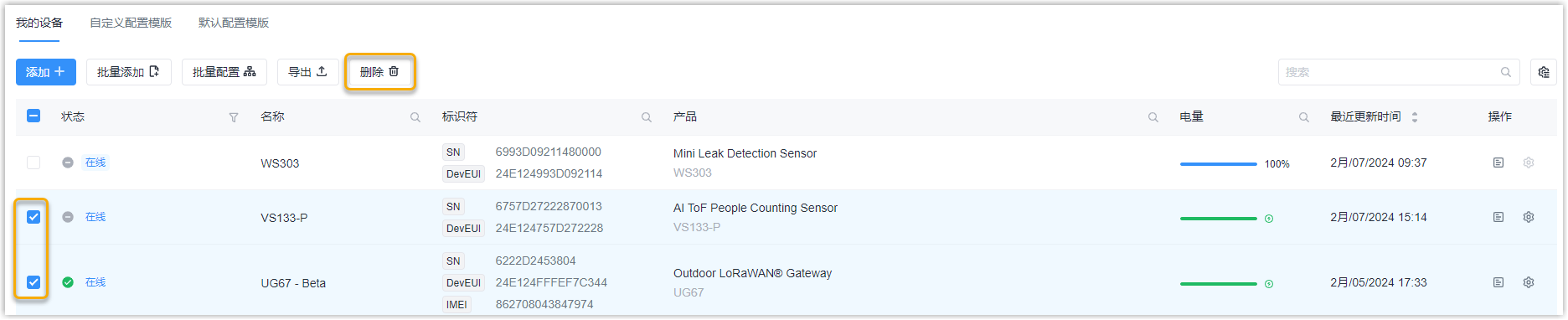
Task: Open settings gear for VS133-P row
Action: (x=1529, y=217)
